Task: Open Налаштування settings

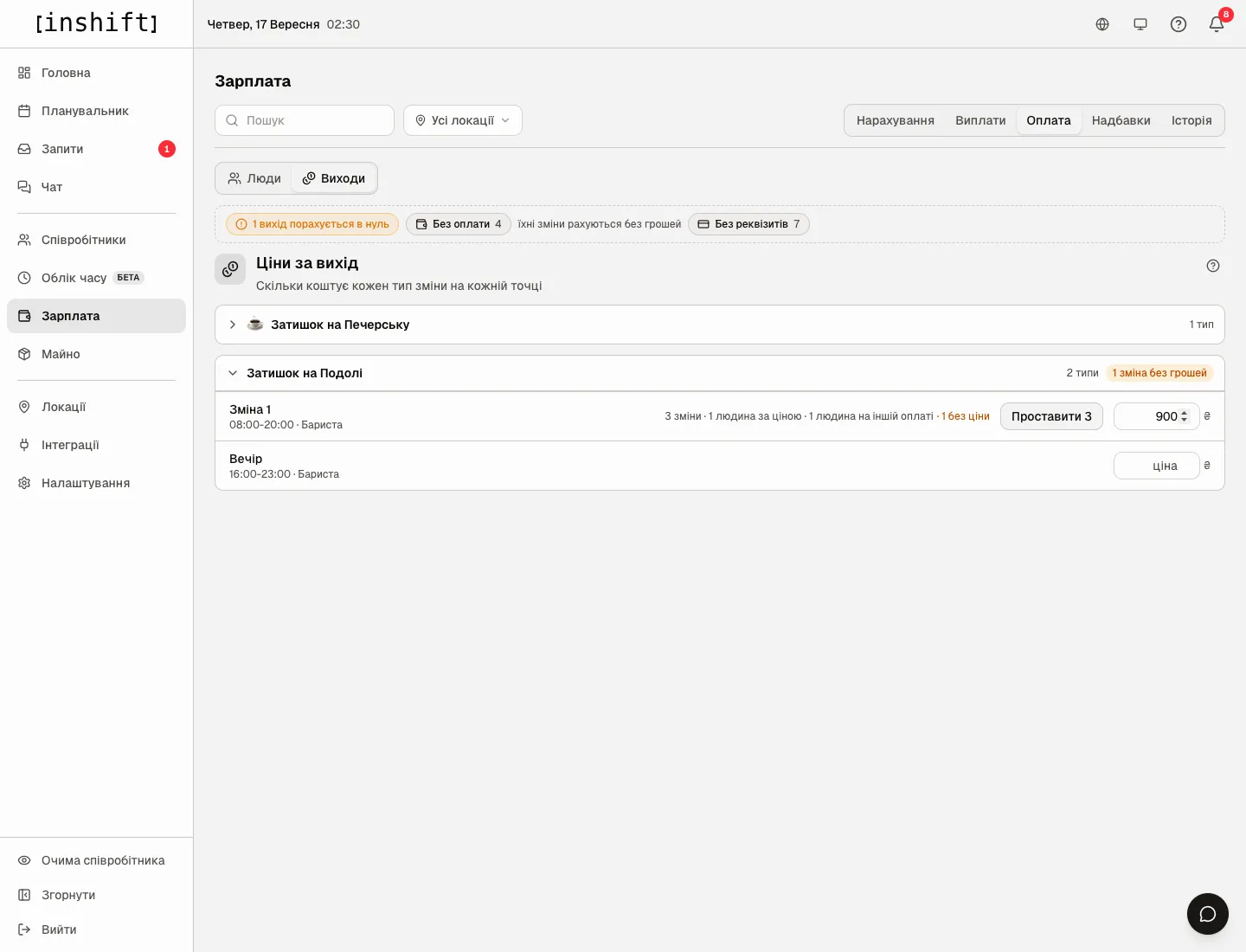Action: click(96, 483)
